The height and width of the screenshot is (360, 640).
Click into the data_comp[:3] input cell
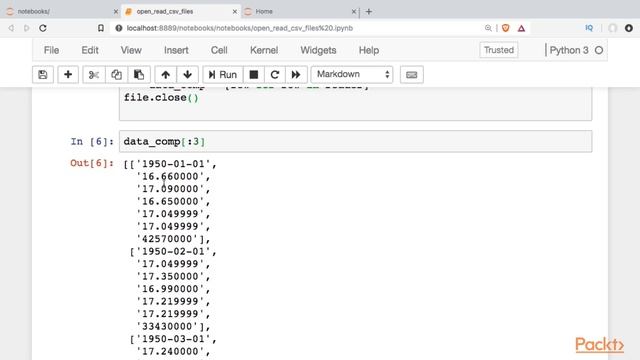tap(356, 141)
